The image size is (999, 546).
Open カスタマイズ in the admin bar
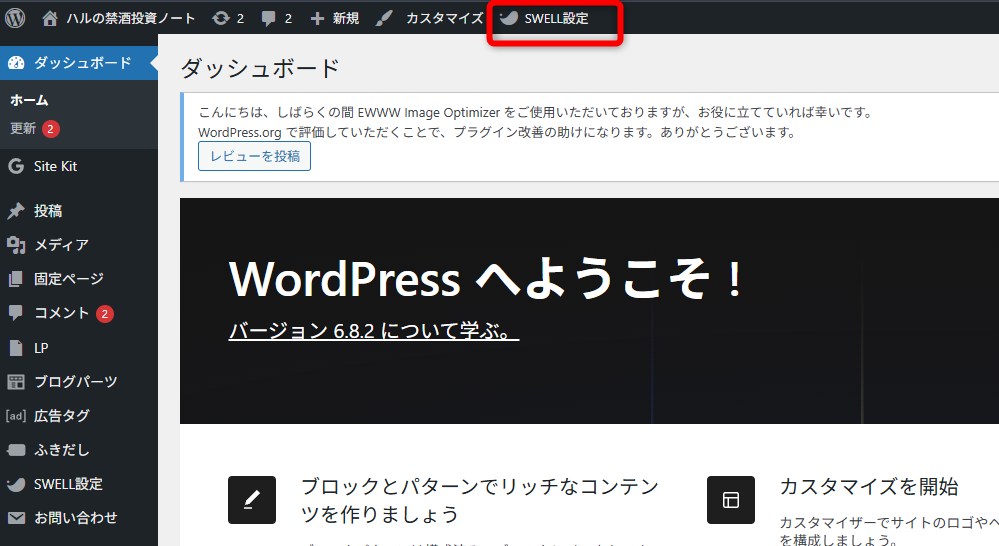[x=445, y=18]
